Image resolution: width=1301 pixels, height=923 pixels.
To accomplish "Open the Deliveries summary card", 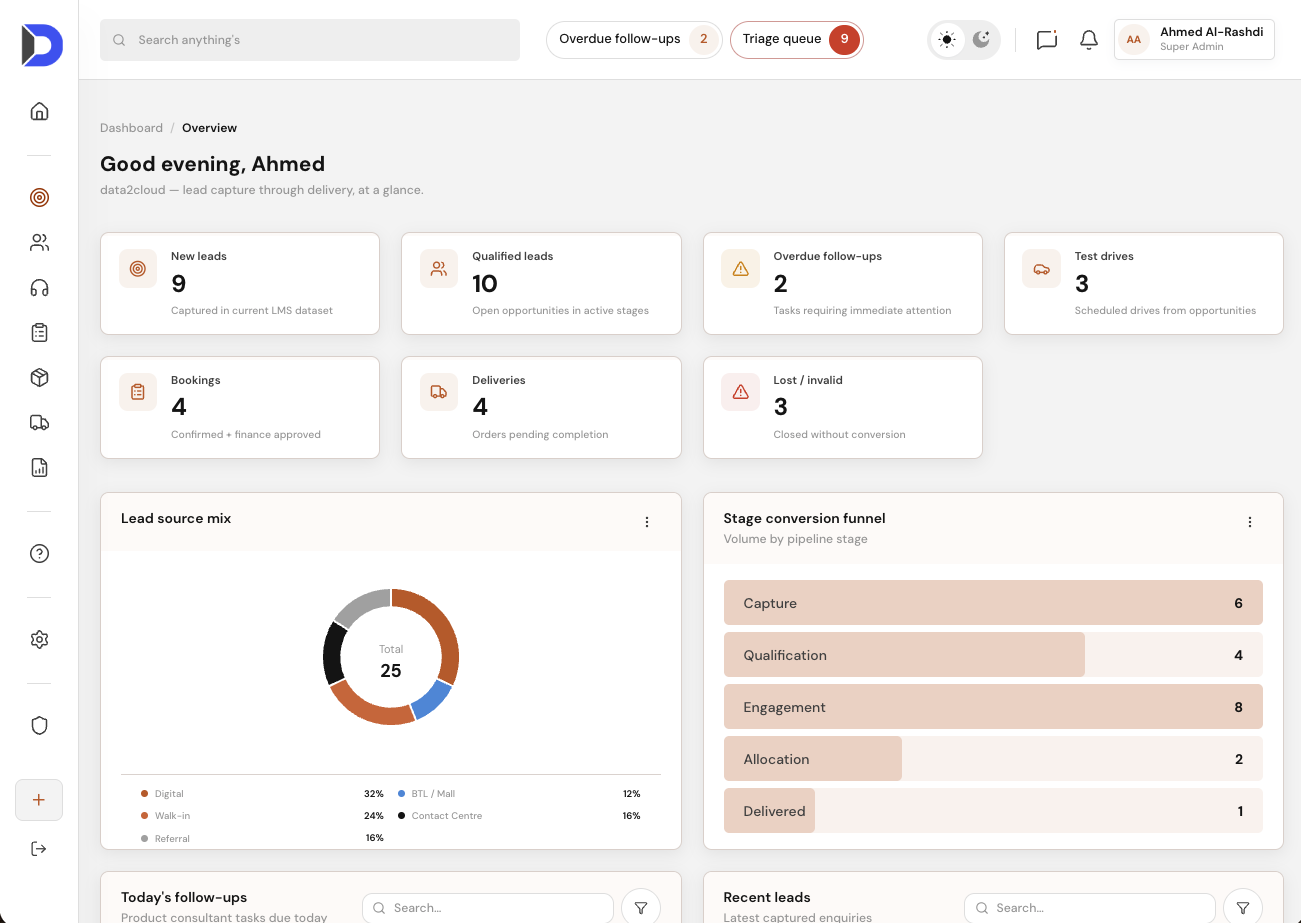I will point(541,407).
